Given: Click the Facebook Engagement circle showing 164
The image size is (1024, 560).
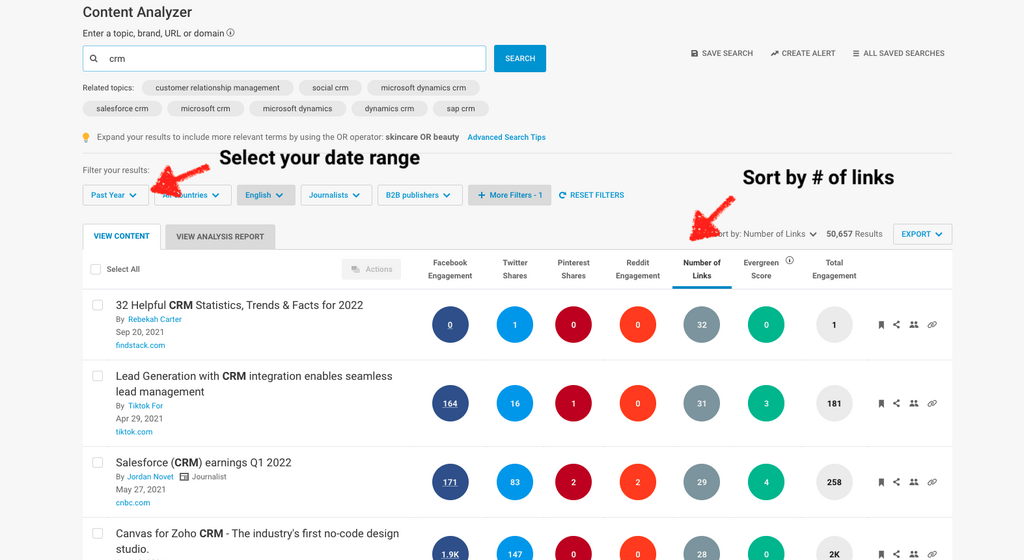Looking at the screenshot, I should click(x=450, y=403).
